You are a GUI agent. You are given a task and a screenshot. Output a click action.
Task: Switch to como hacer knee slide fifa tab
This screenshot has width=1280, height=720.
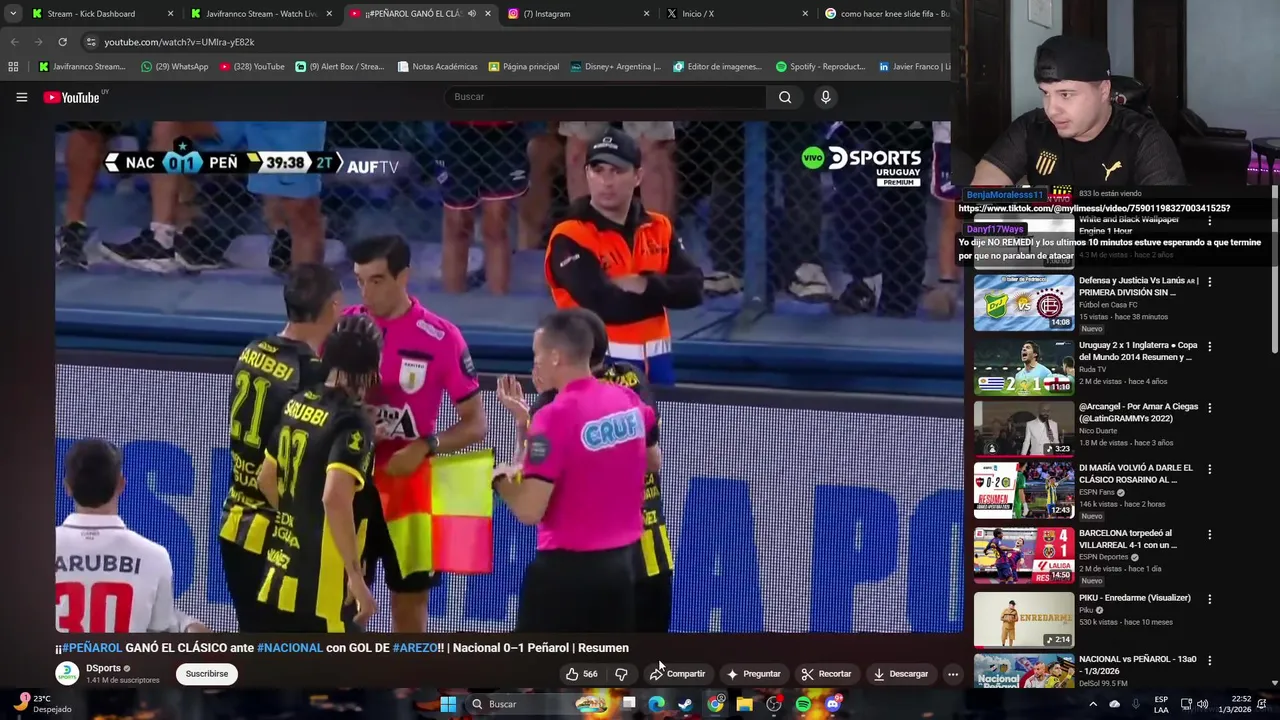(886, 14)
